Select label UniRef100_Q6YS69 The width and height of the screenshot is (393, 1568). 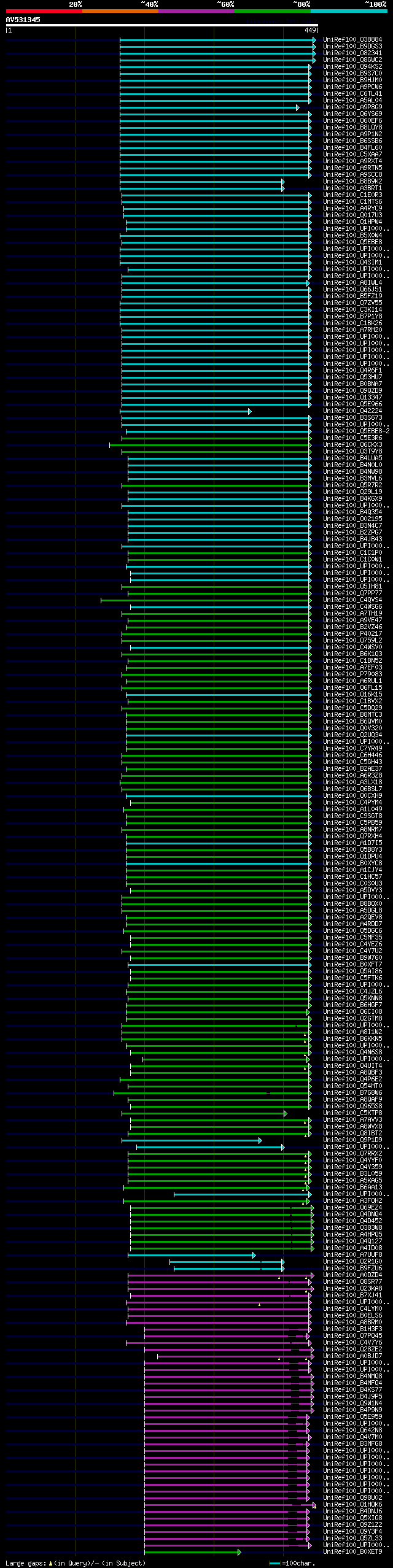[x=352, y=114]
